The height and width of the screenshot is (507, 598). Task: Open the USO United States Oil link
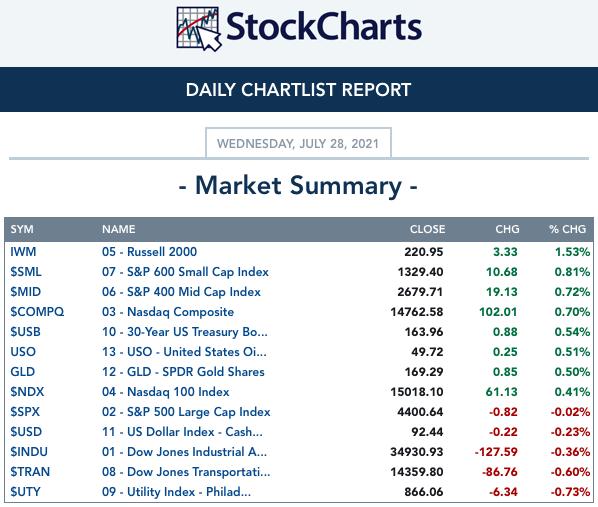click(x=184, y=352)
